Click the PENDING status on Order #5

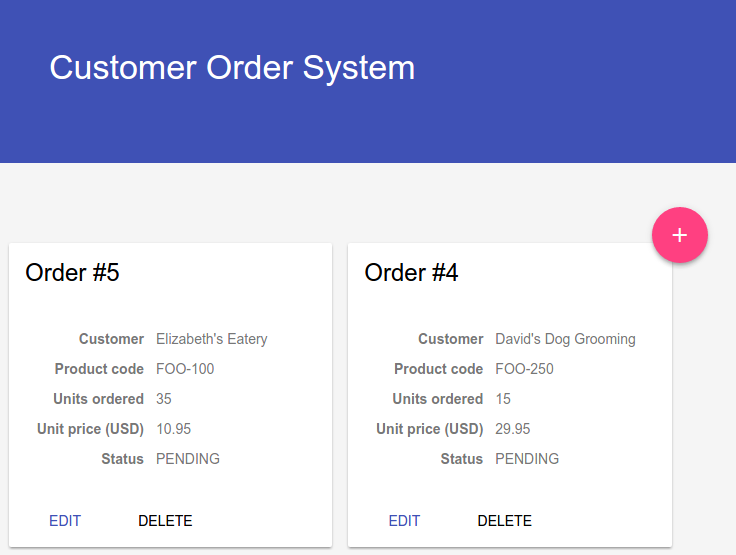(x=188, y=459)
